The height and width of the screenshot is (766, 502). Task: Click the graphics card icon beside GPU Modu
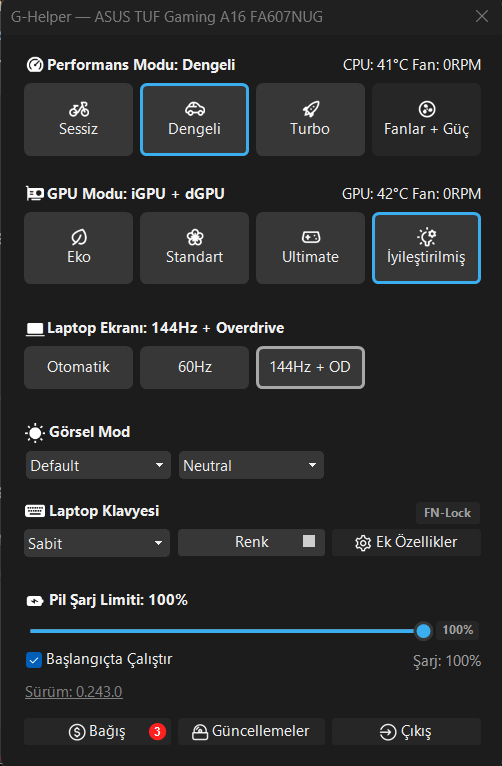[x=35, y=194]
